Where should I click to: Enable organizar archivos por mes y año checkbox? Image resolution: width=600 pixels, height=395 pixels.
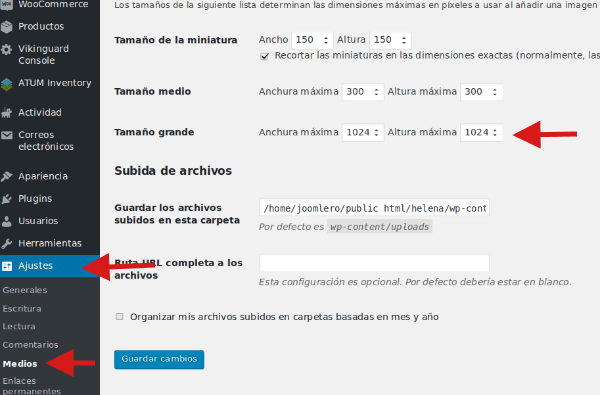coord(119,317)
